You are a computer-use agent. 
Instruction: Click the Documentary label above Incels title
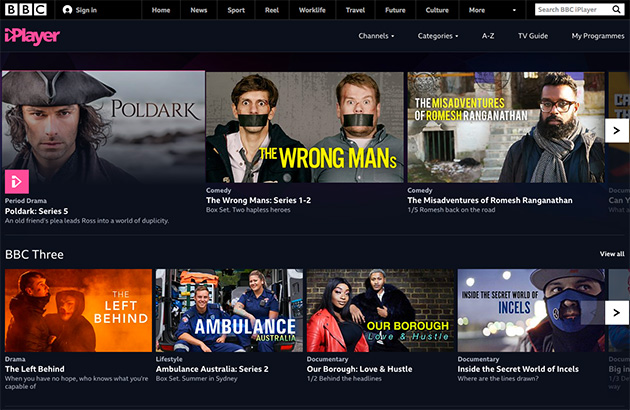pos(478,359)
